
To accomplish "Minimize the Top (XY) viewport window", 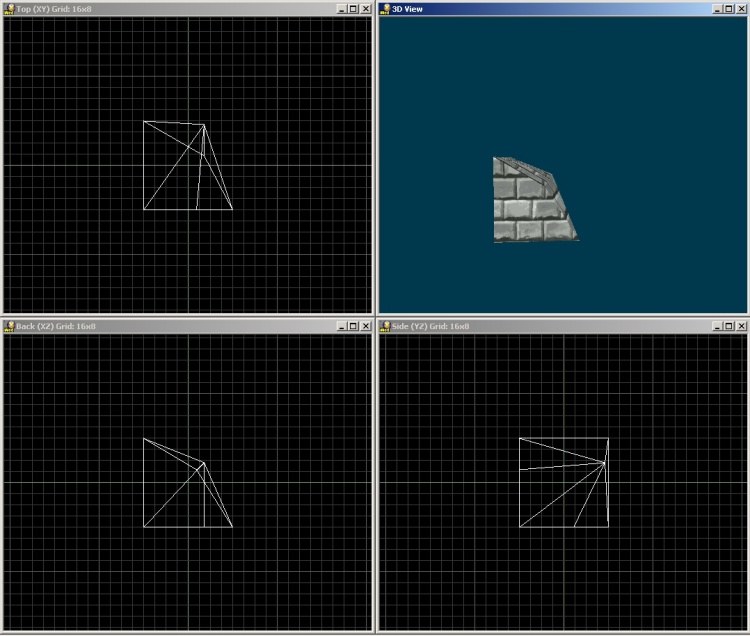I will 341,8.
